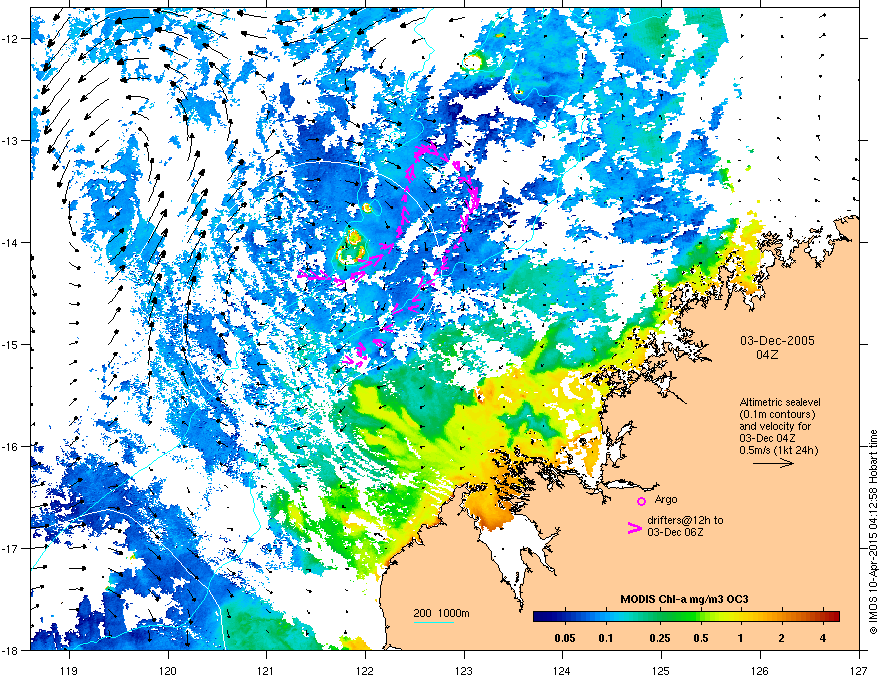Click the 'MODIS Chl-a mg/m3 OC3' title
Viewport: 880px width, 680px height.
tap(684, 599)
